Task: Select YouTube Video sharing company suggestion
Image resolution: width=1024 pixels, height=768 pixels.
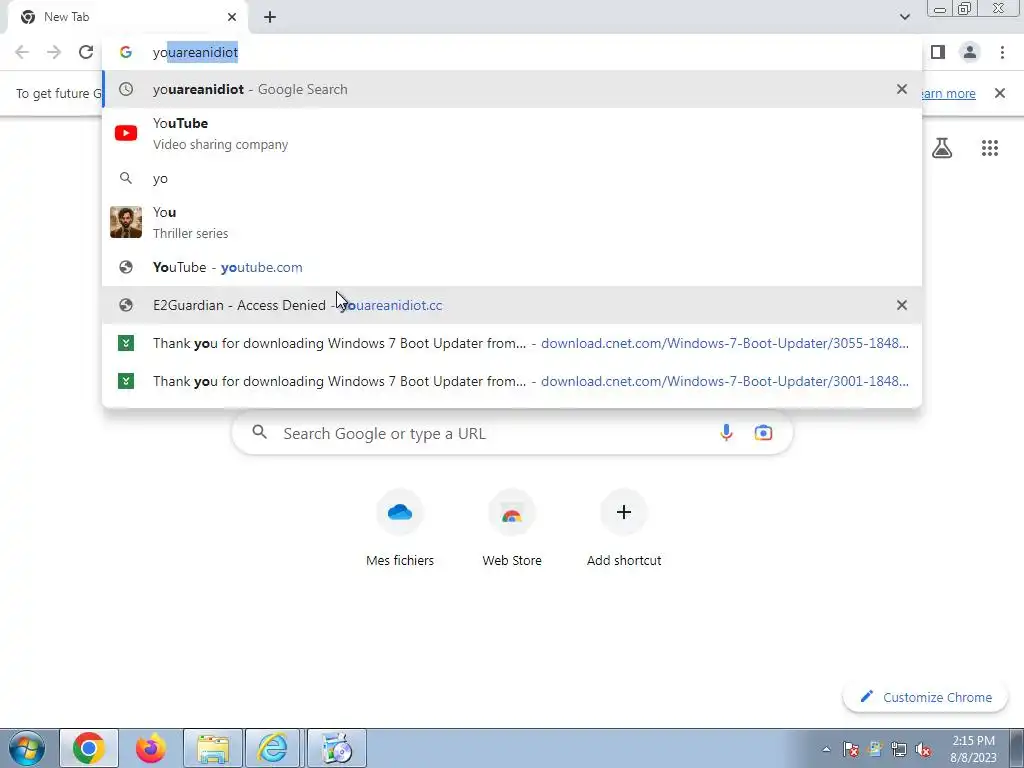Action: click(x=512, y=133)
